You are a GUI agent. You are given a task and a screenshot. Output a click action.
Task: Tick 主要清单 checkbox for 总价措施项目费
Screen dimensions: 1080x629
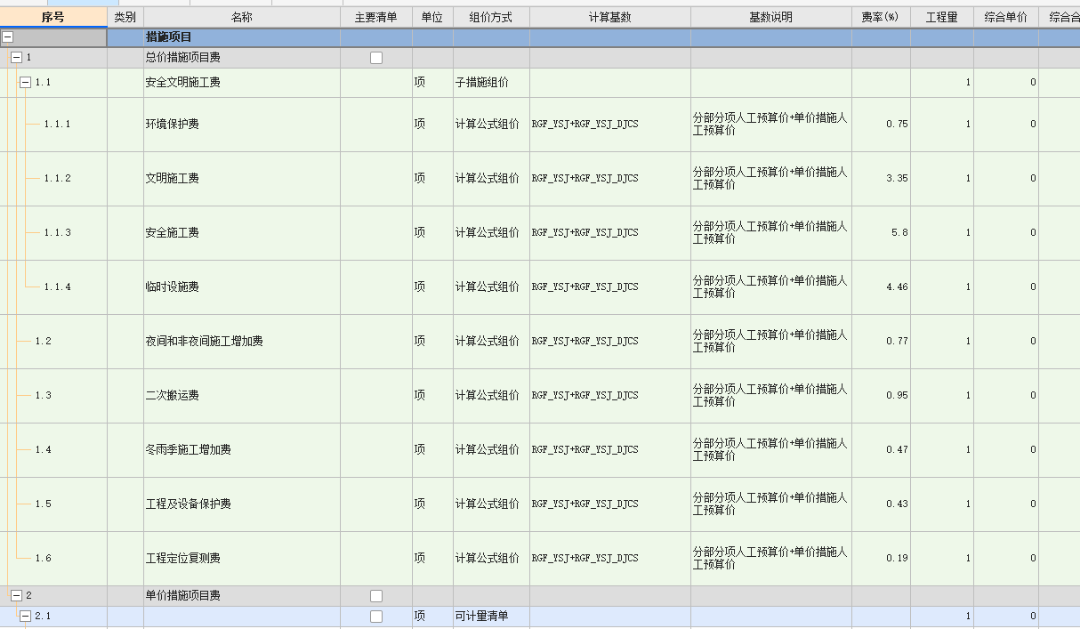coord(376,58)
